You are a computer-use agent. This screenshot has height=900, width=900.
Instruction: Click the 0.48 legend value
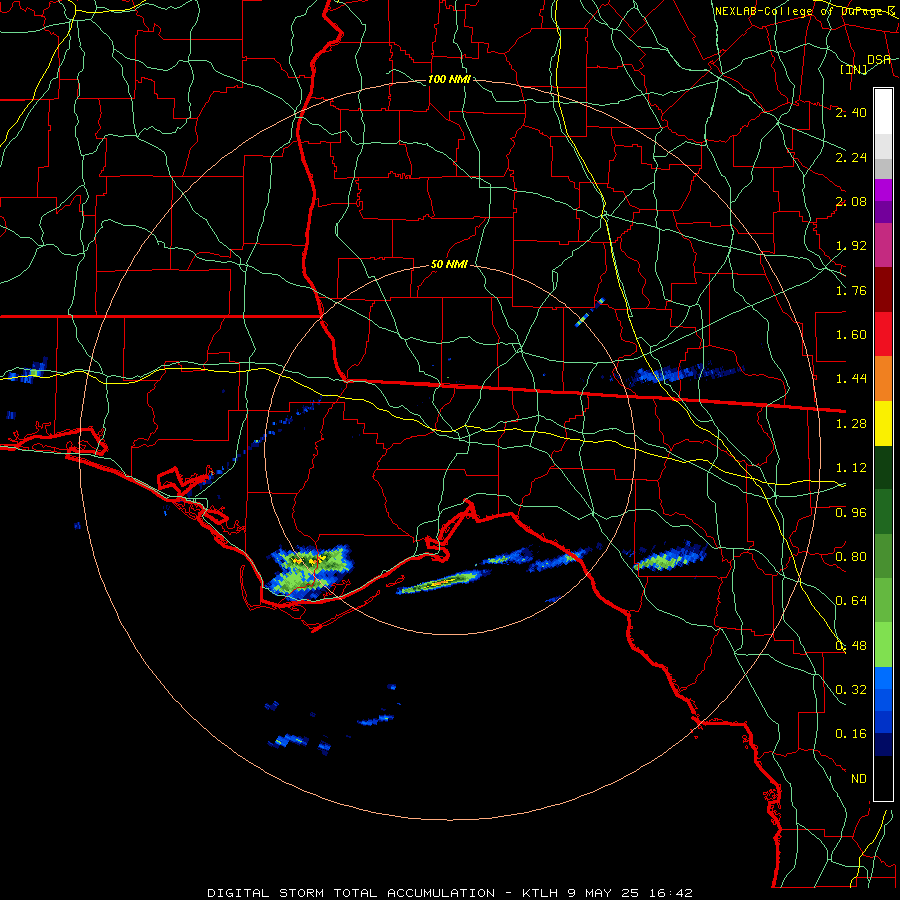(x=851, y=646)
